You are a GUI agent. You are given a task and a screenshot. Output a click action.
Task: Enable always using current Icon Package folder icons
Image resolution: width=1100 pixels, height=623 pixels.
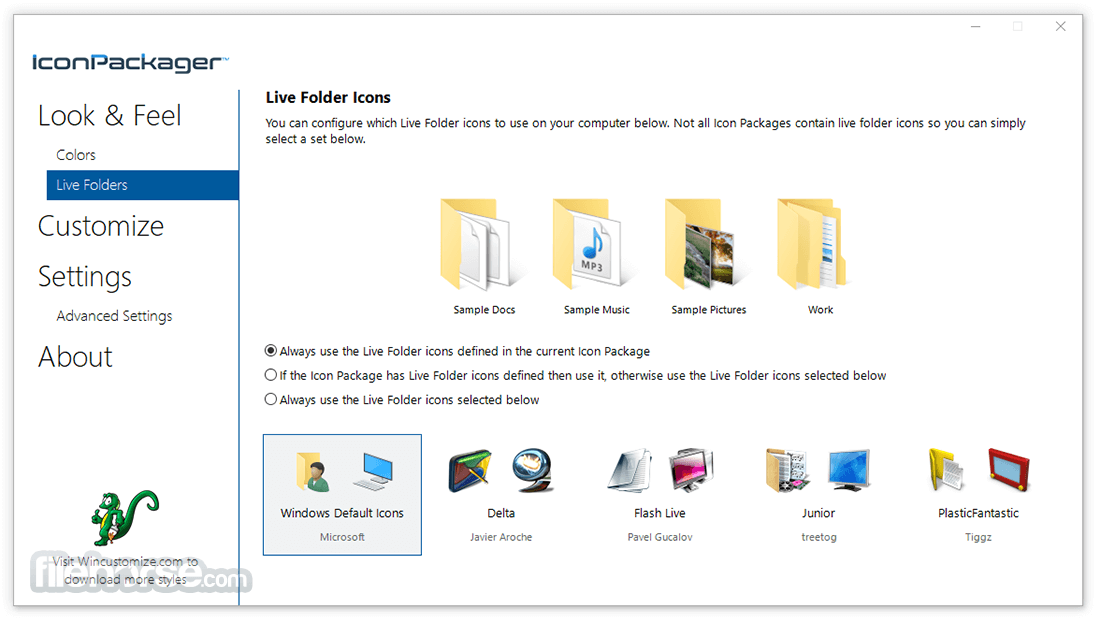pos(270,350)
